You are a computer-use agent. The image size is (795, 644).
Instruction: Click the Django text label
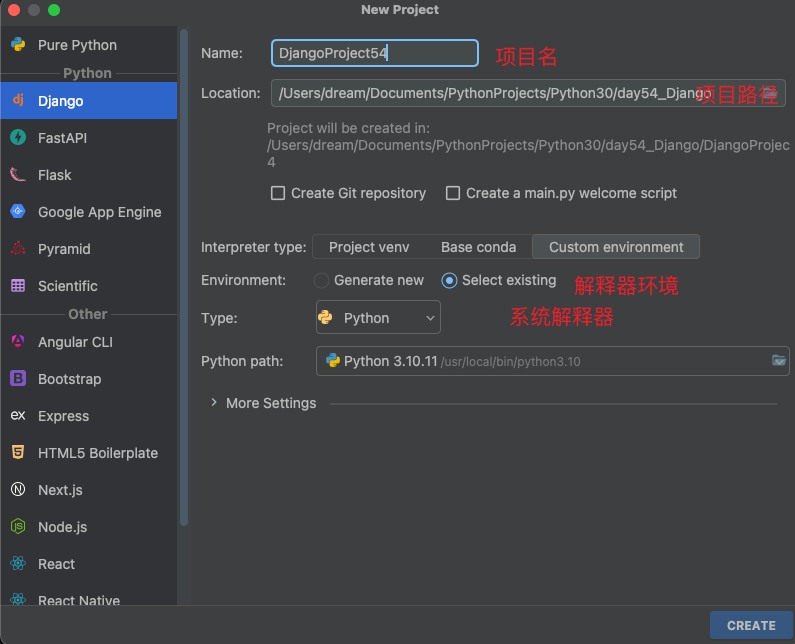click(x=61, y=101)
